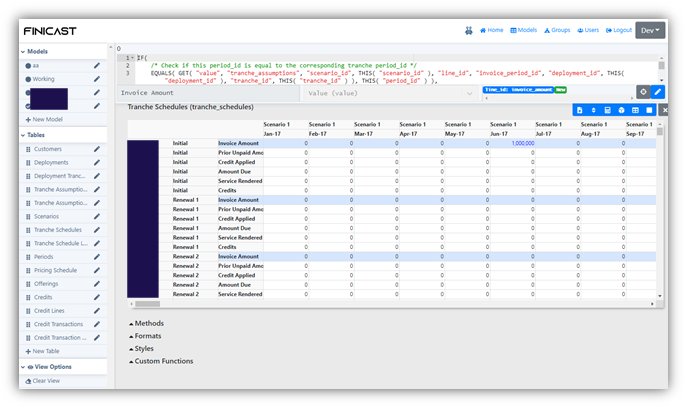Select the 'aa' model radio circle
688x409 pixels.
point(28,66)
